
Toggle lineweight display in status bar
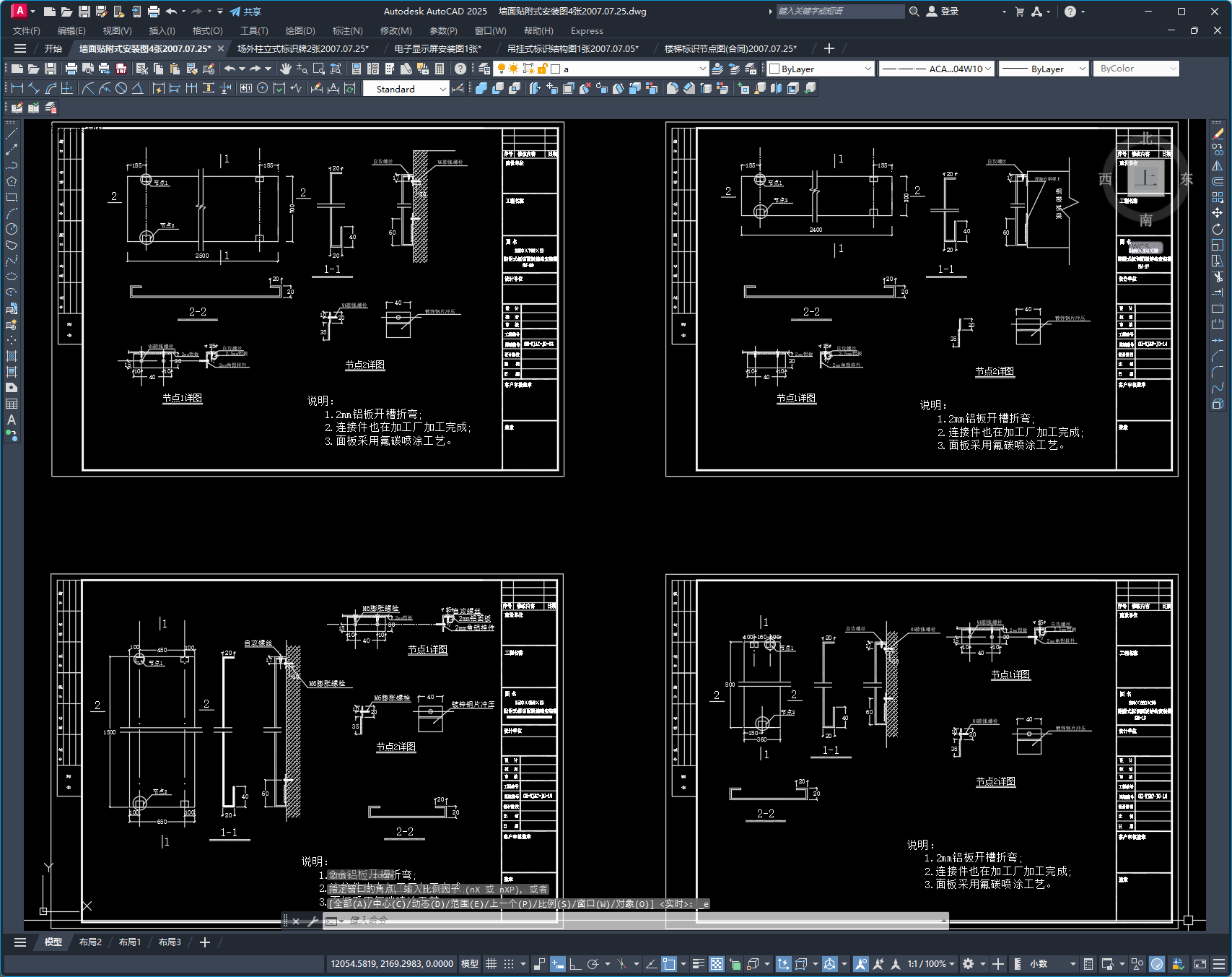click(x=699, y=963)
